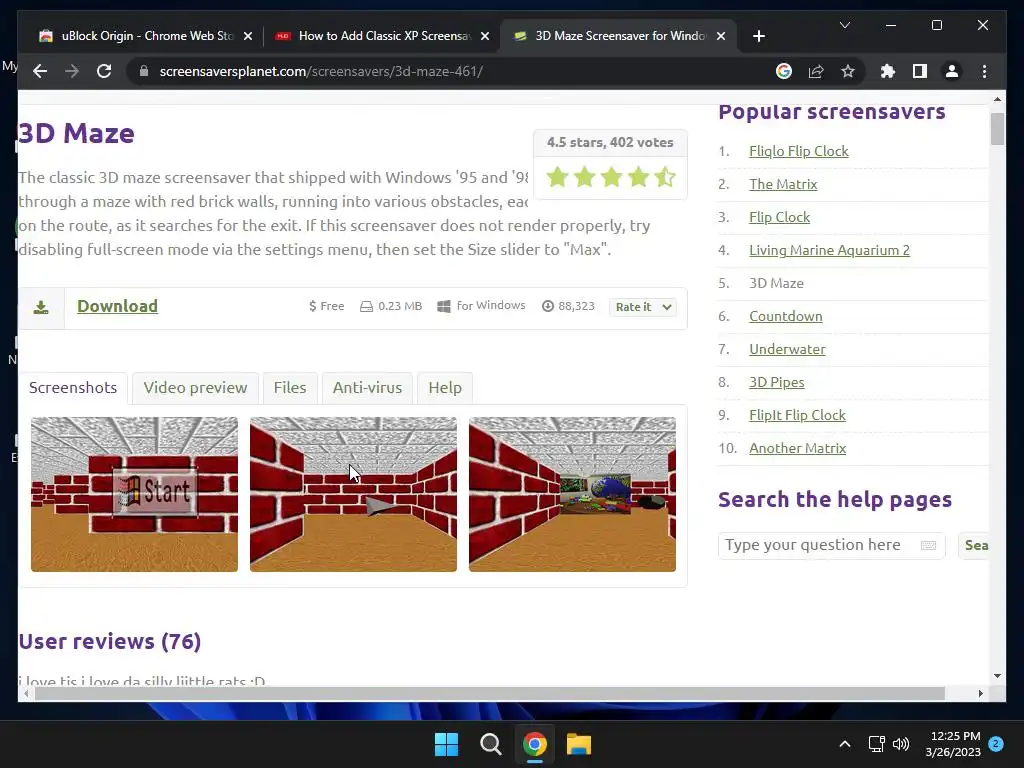The width and height of the screenshot is (1024, 768).
Task: Click the keyboard icon in help search field
Action: coord(928,545)
